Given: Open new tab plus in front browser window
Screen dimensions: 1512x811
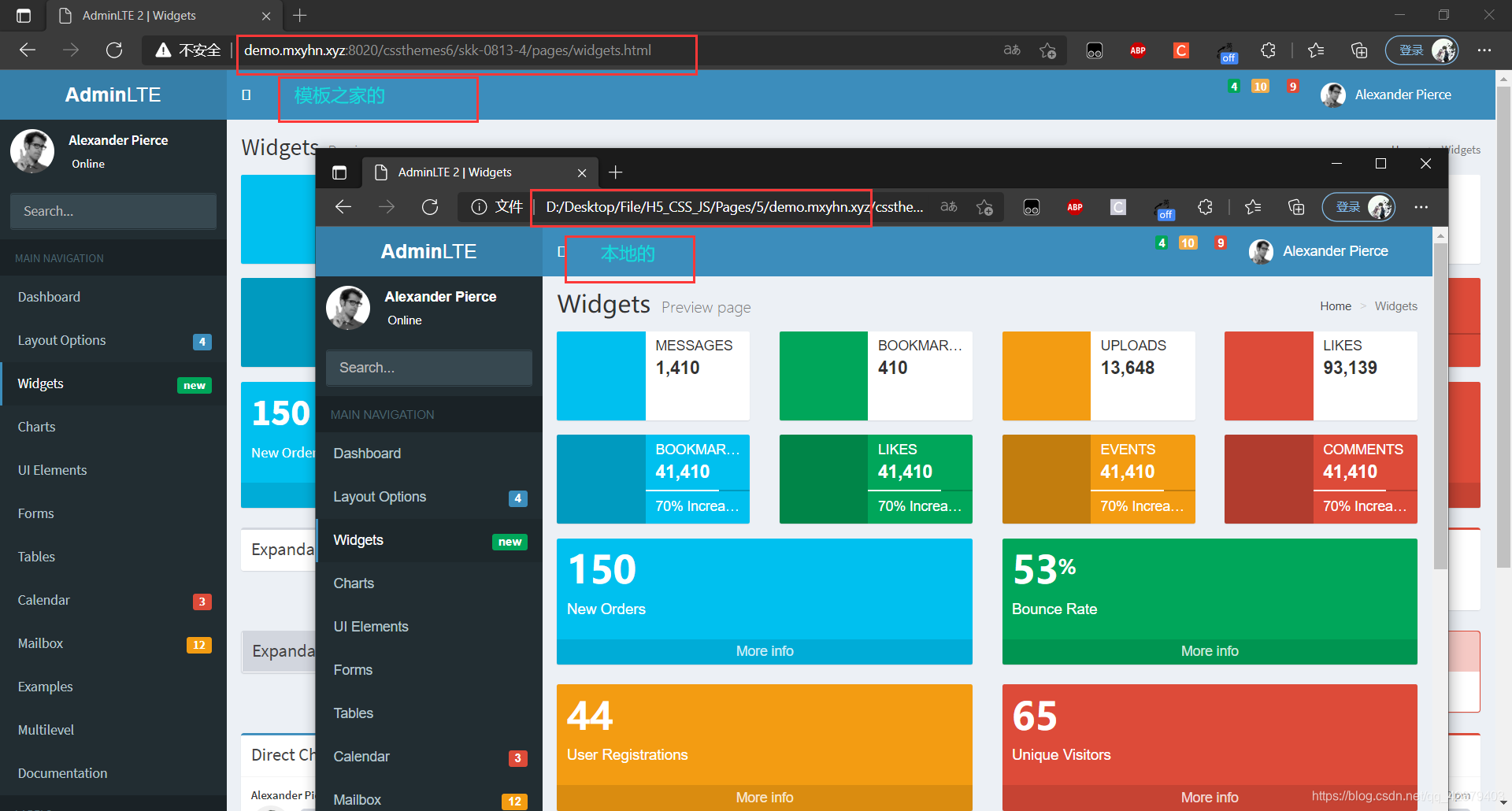Looking at the screenshot, I should point(616,172).
